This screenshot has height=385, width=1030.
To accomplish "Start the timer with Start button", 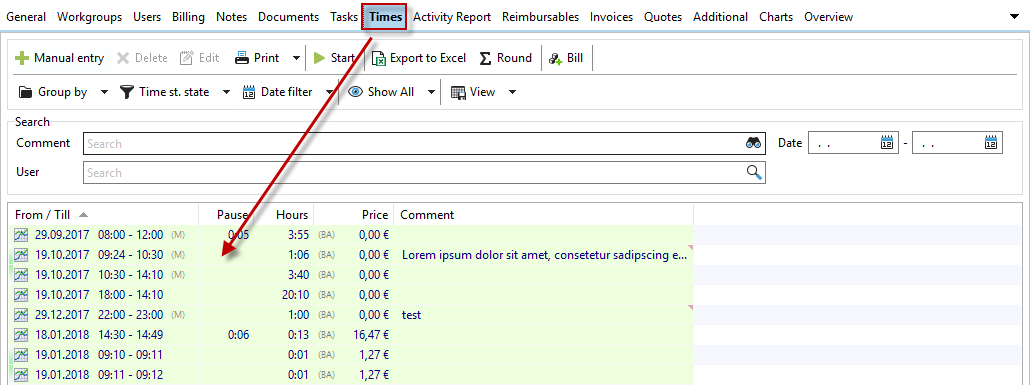I will pyautogui.click(x=334, y=58).
